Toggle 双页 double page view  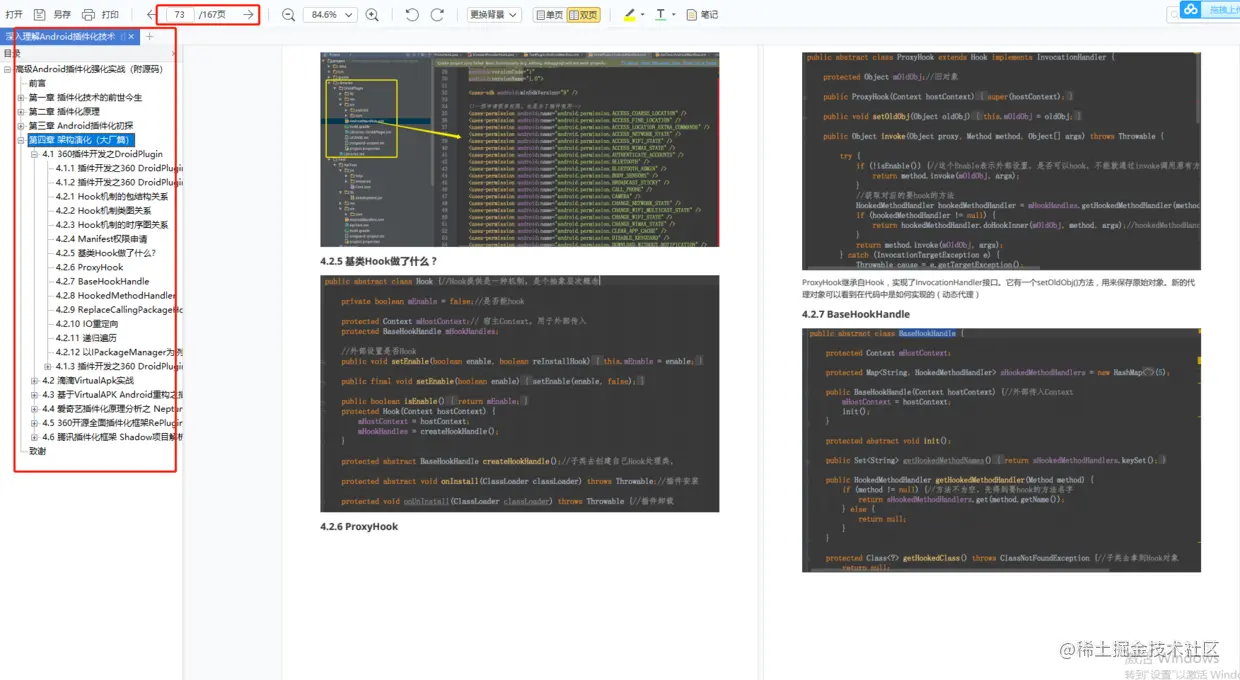point(583,15)
